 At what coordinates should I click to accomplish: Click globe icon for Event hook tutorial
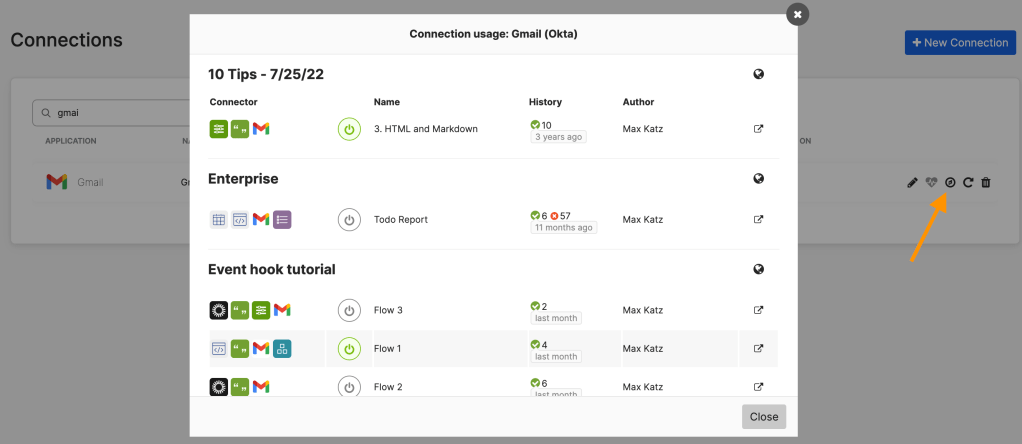(x=758, y=269)
